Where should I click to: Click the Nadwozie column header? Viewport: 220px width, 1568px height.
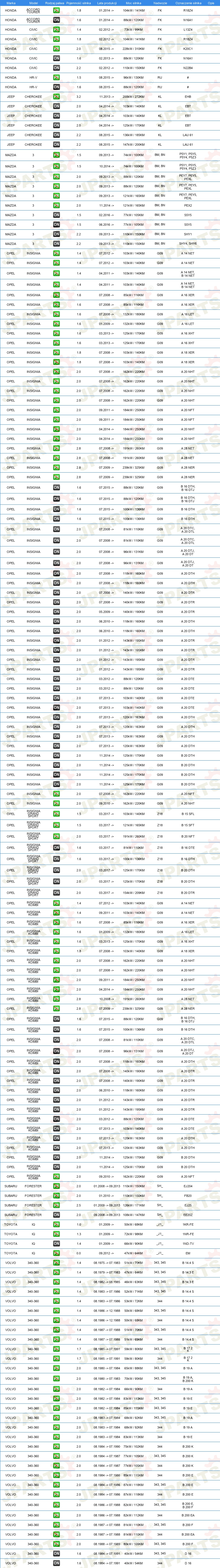160,3
